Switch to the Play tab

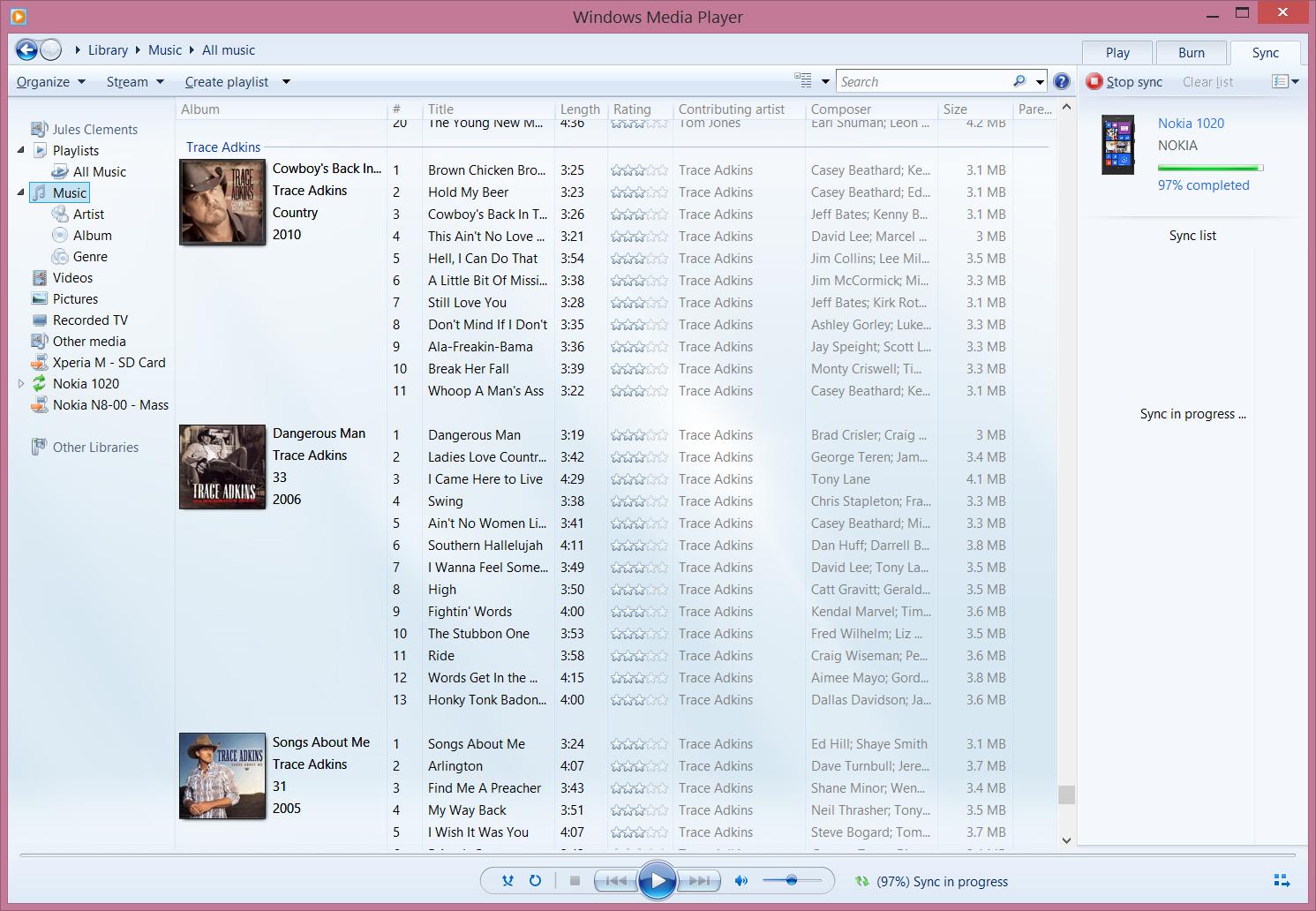(1117, 53)
